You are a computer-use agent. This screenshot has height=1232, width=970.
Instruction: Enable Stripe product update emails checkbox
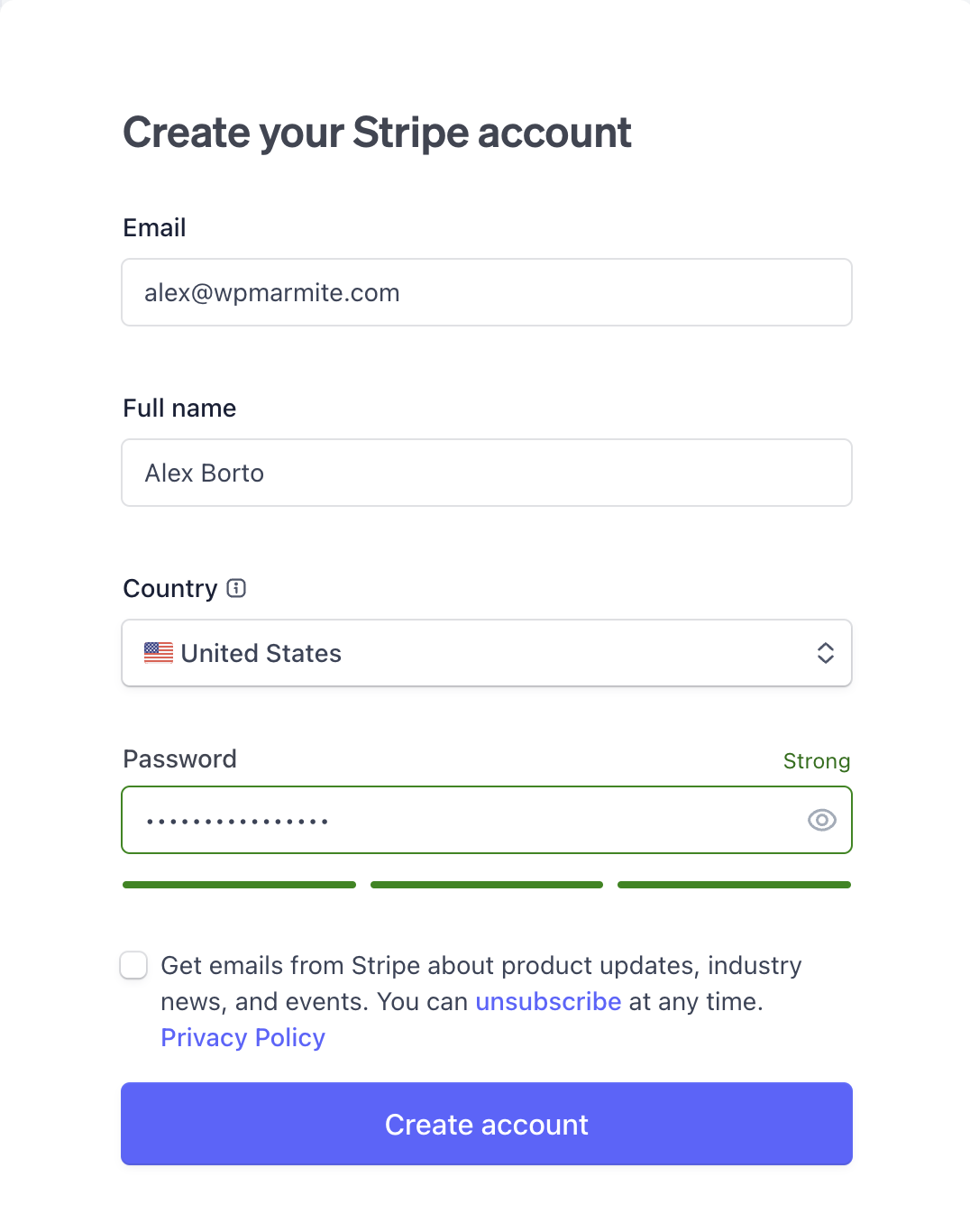click(133, 965)
